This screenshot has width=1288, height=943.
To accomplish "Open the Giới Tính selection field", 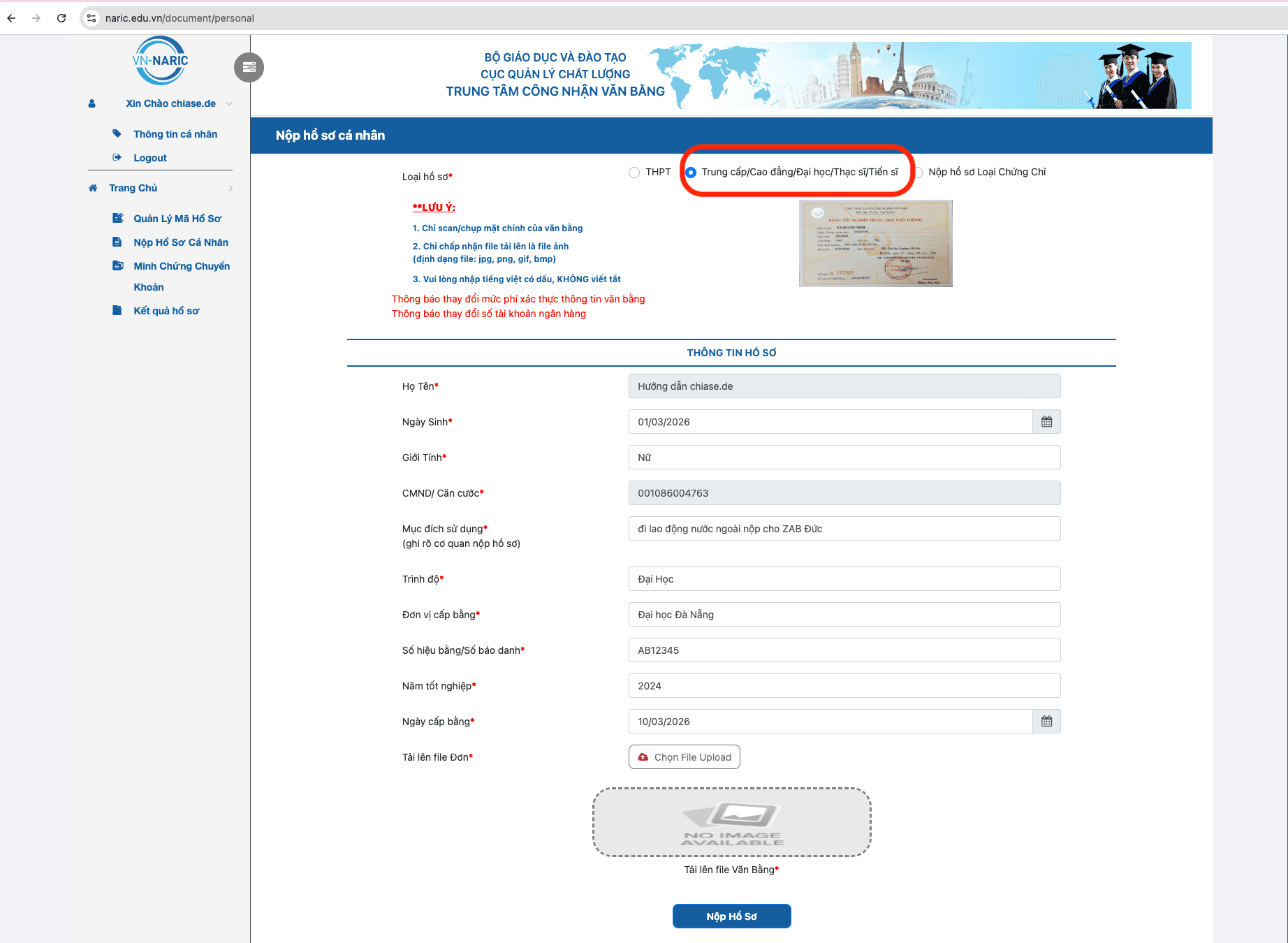I will tap(844, 457).
